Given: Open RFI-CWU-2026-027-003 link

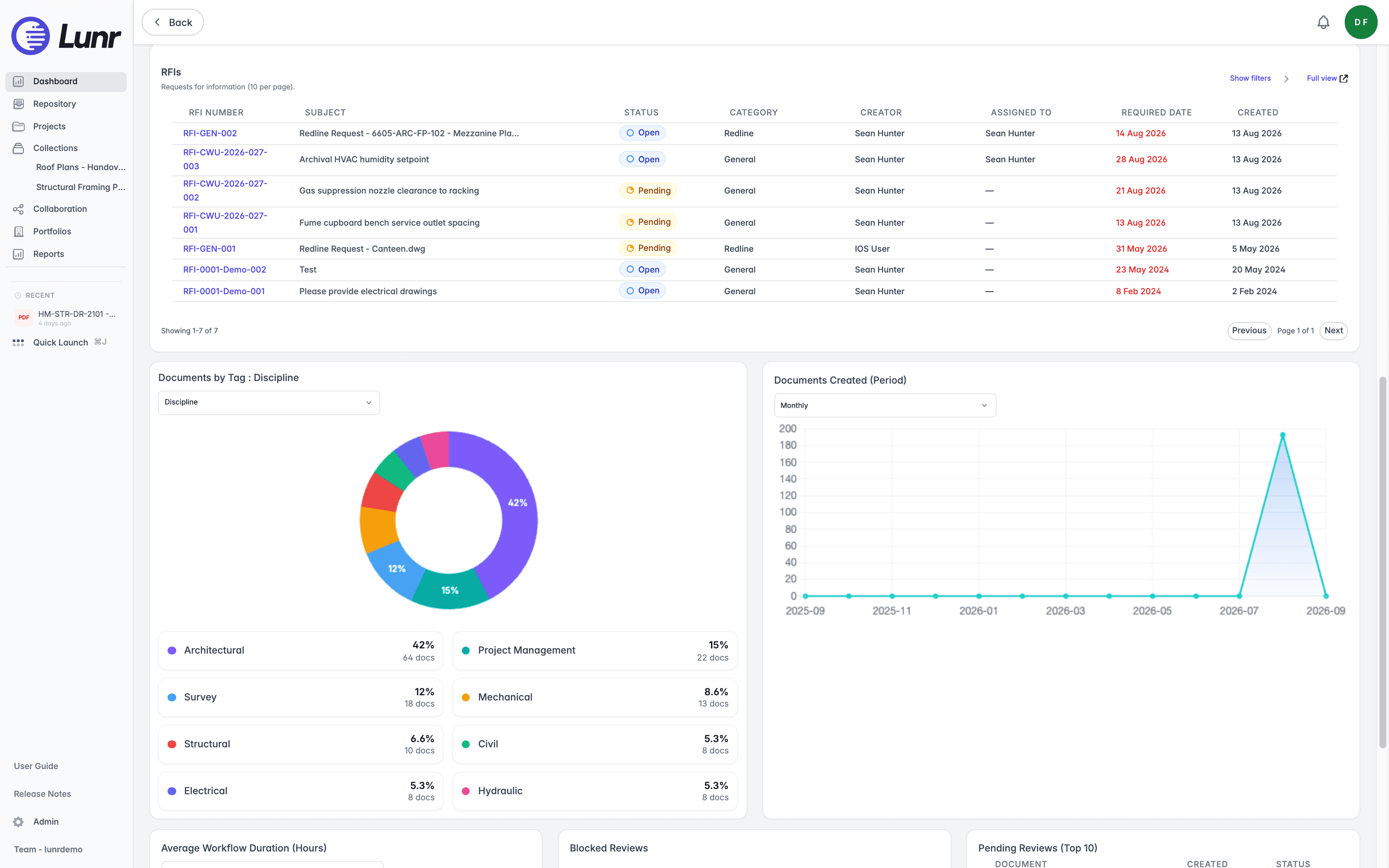Looking at the screenshot, I should (x=225, y=160).
